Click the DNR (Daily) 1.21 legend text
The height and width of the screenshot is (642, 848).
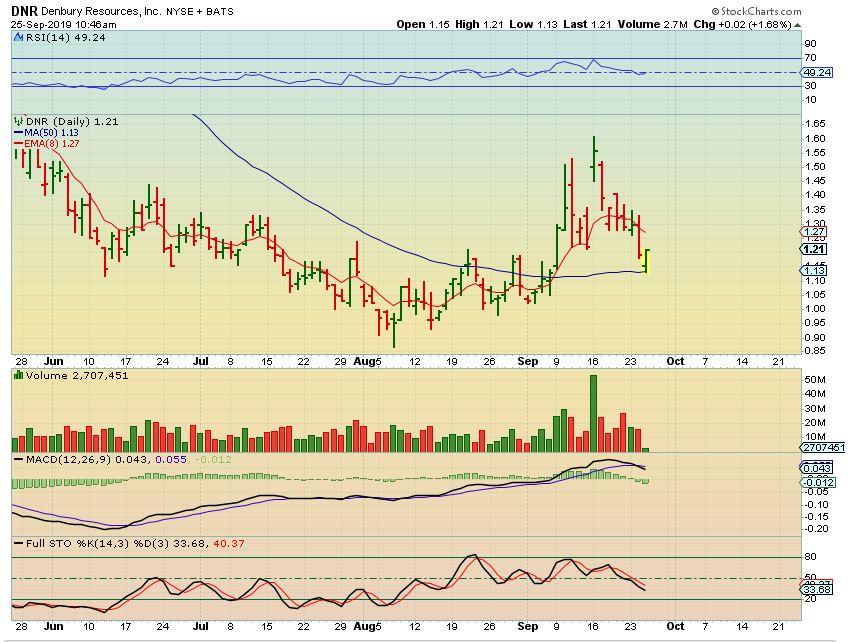72,121
